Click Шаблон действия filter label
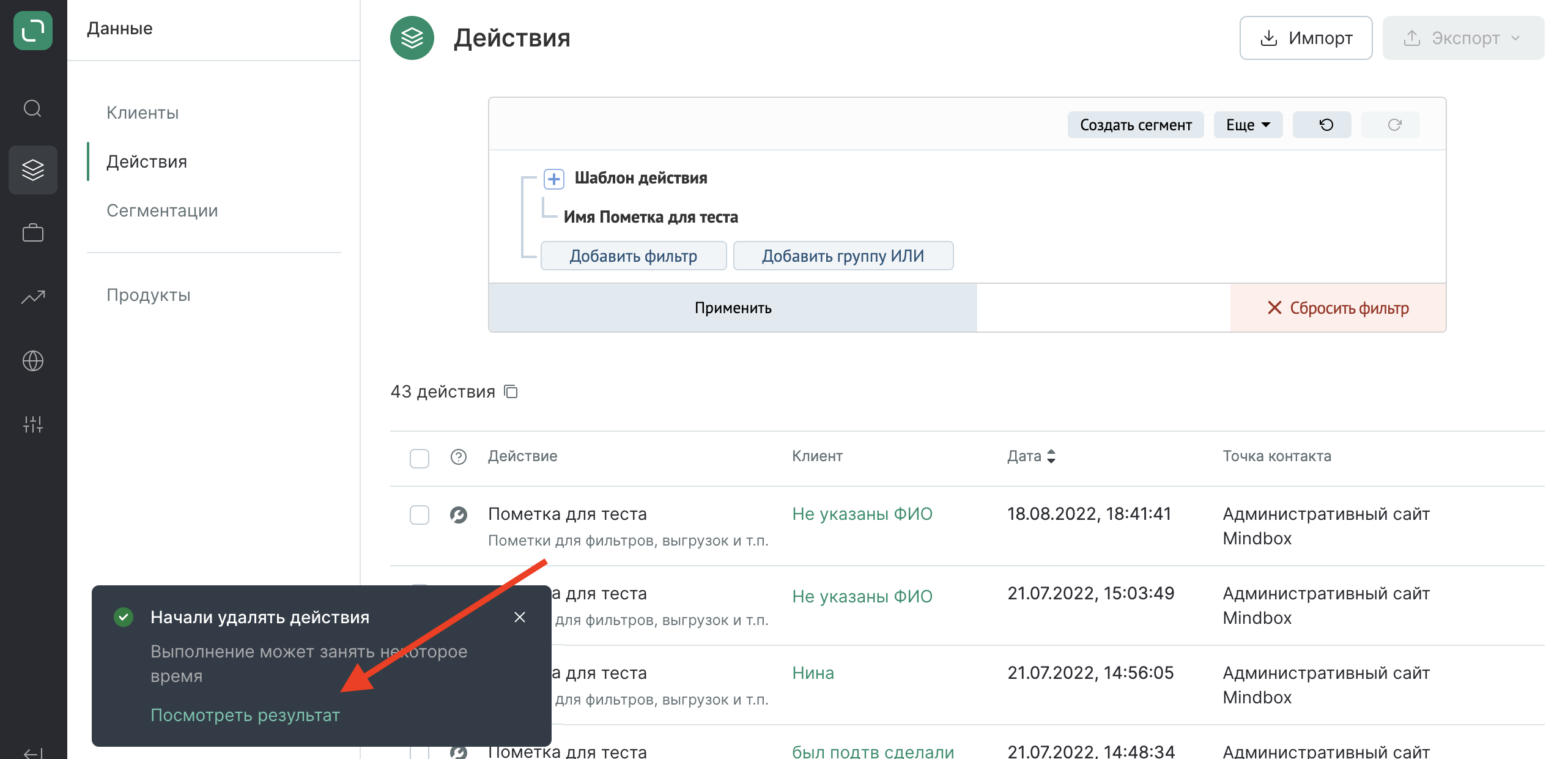Viewport: 1568px width, 759px height. coord(641,178)
